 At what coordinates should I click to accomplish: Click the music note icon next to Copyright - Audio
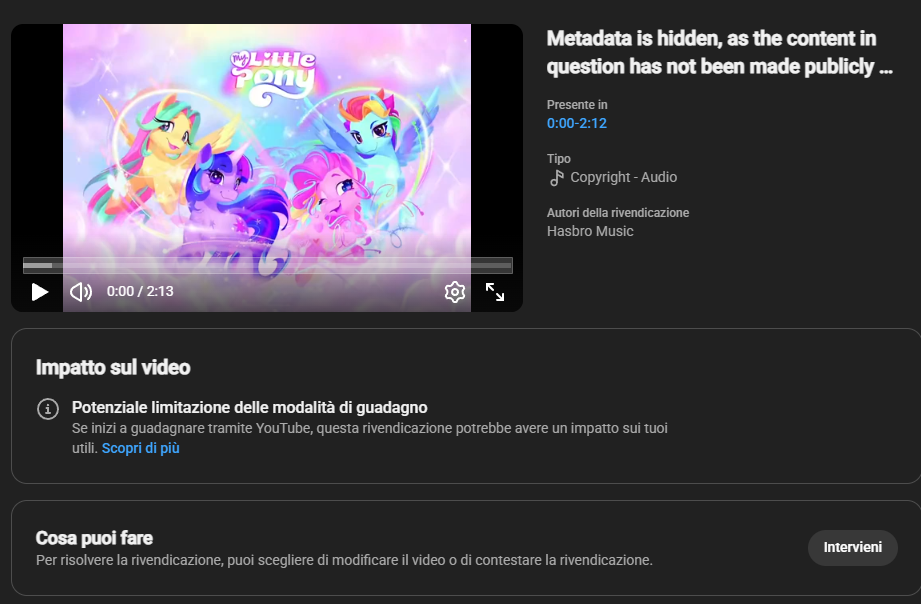tap(556, 177)
